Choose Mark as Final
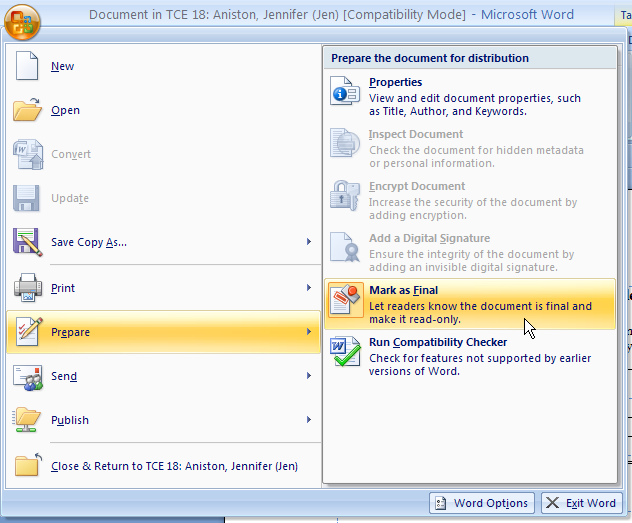The image size is (632, 523). point(470,304)
